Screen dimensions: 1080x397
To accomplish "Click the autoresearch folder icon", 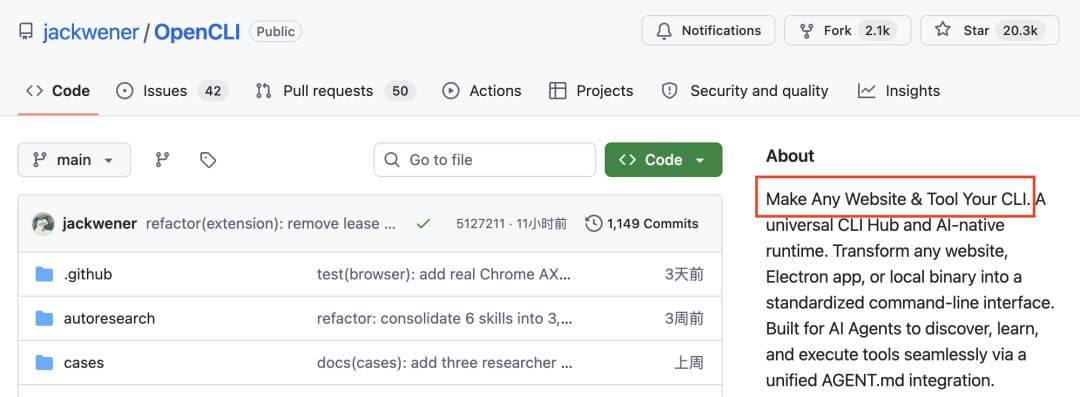I will pos(44,318).
